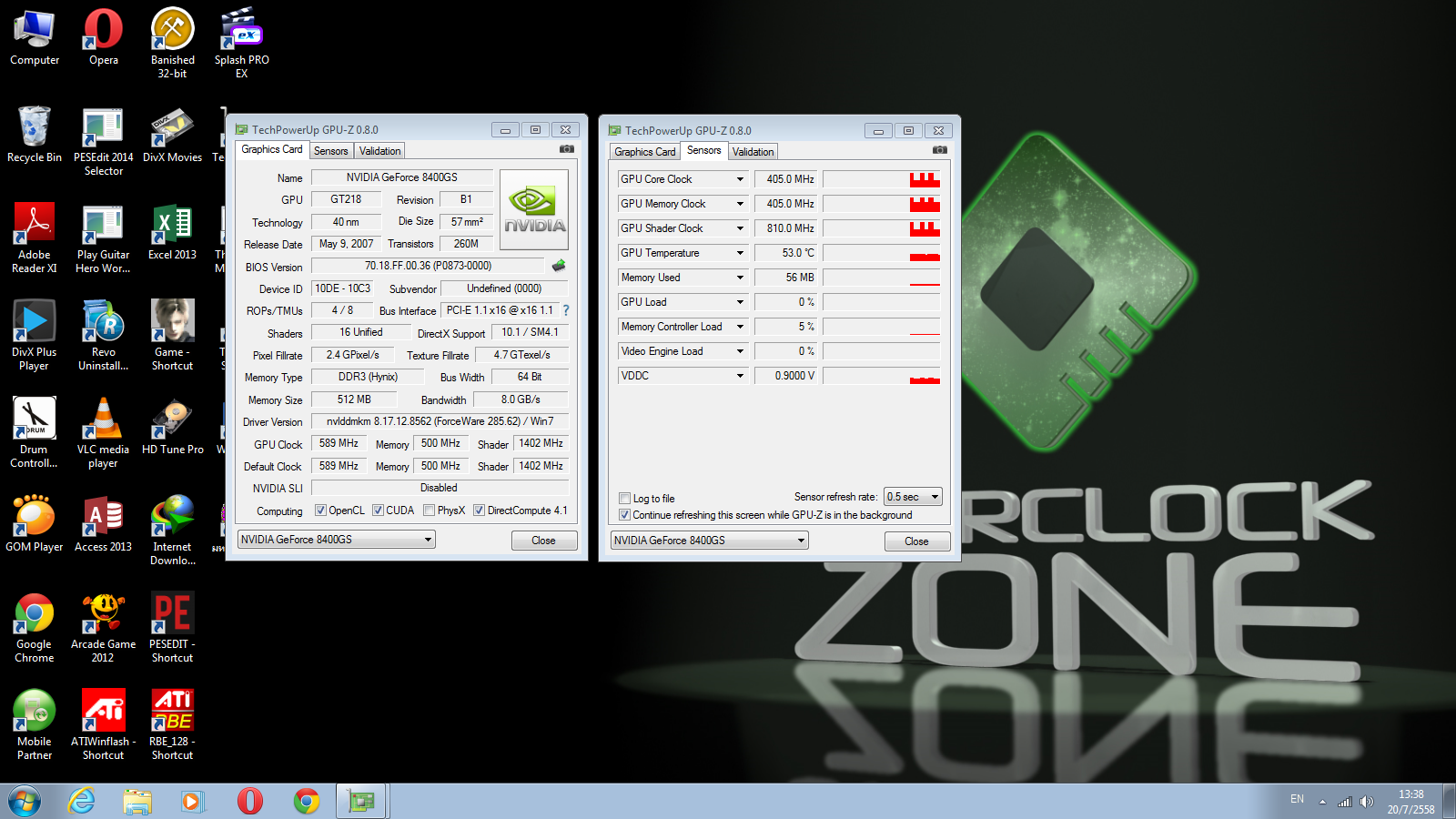Show hidden tray icons arrow
Image resolution: width=1456 pixels, height=819 pixels.
tap(1322, 802)
